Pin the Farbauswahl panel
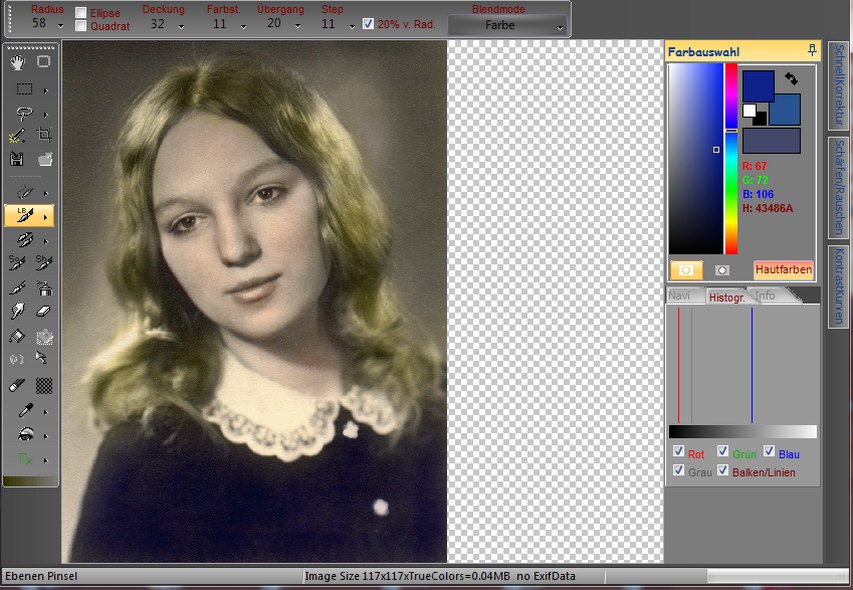Image resolution: width=853 pixels, height=590 pixels. tap(812, 50)
